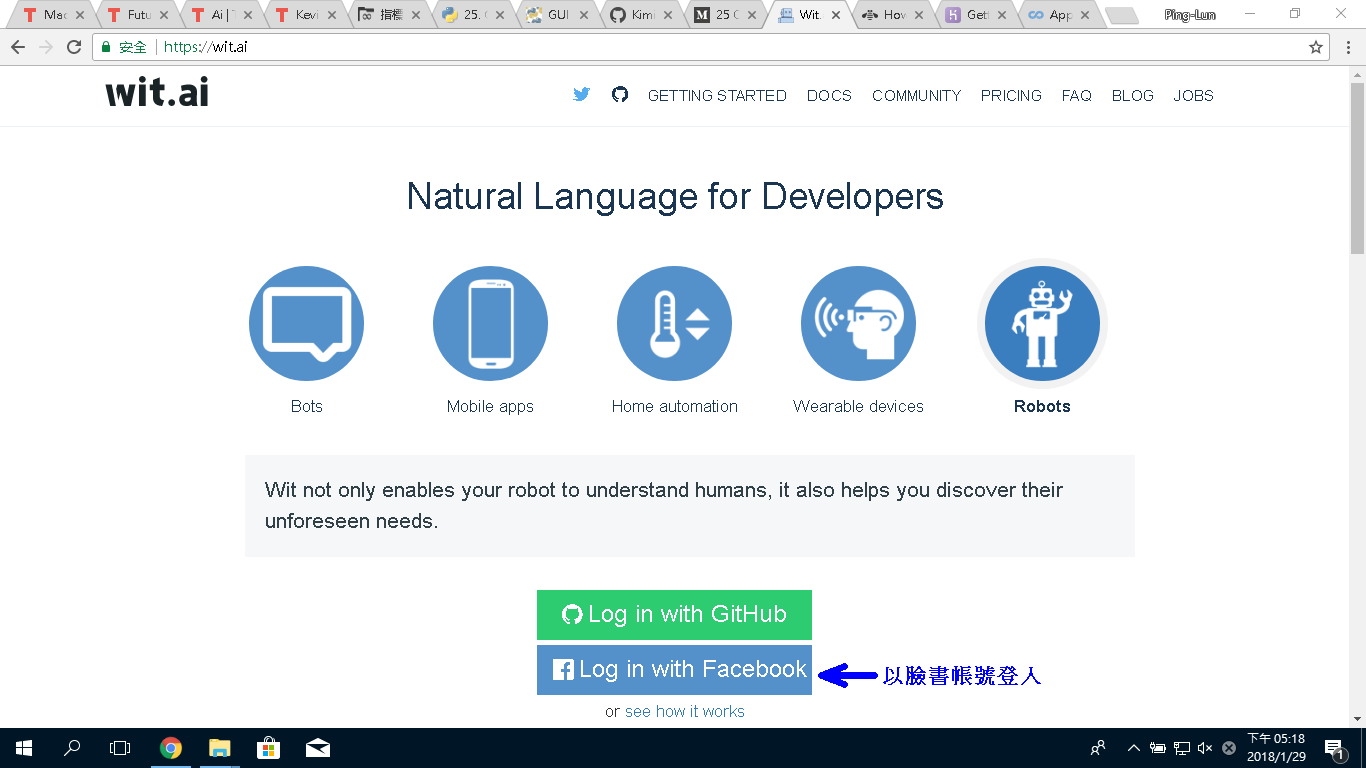Select the Wearable devices icon

click(858, 324)
